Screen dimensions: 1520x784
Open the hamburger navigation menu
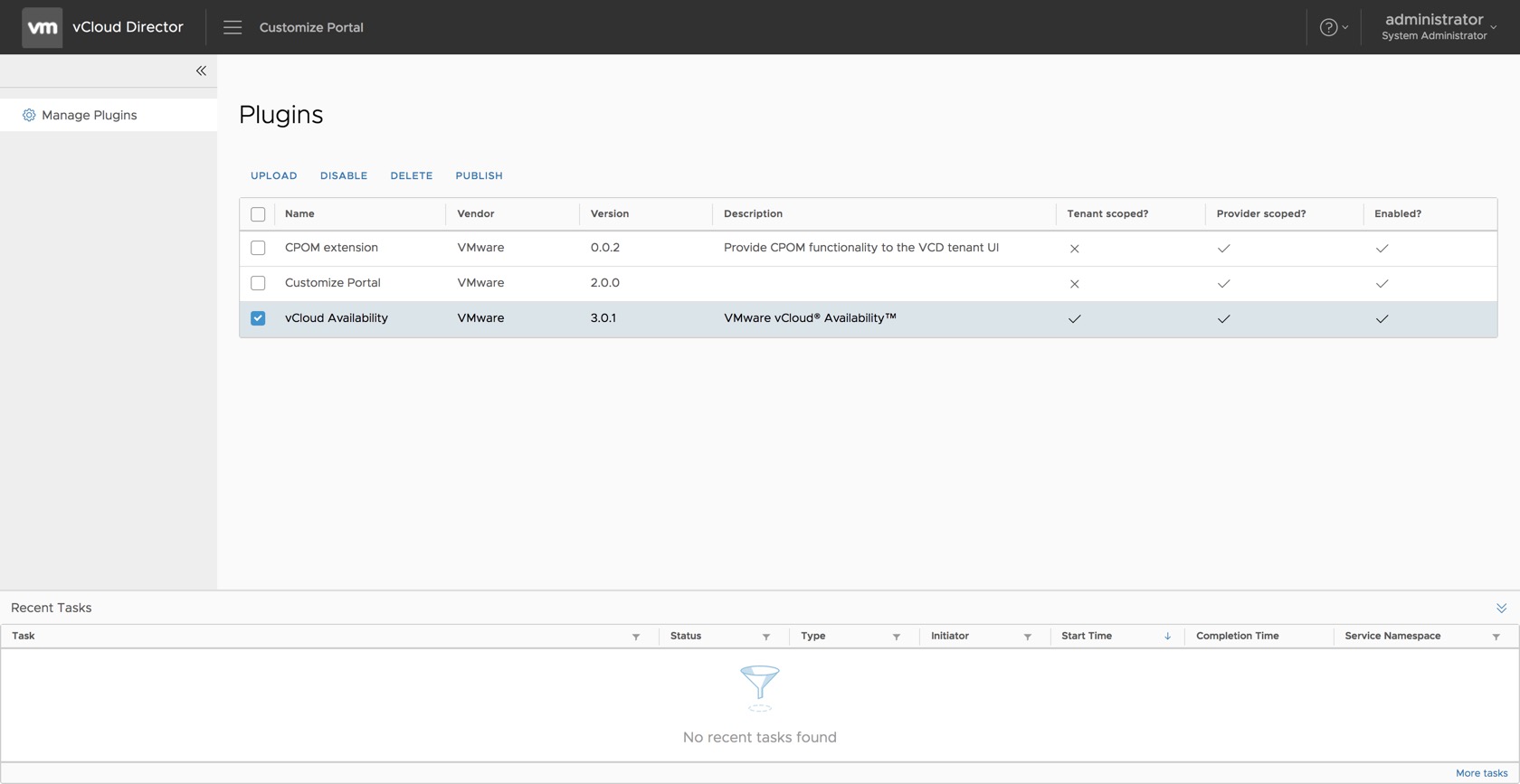pyautogui.click(x=233, y=27)
